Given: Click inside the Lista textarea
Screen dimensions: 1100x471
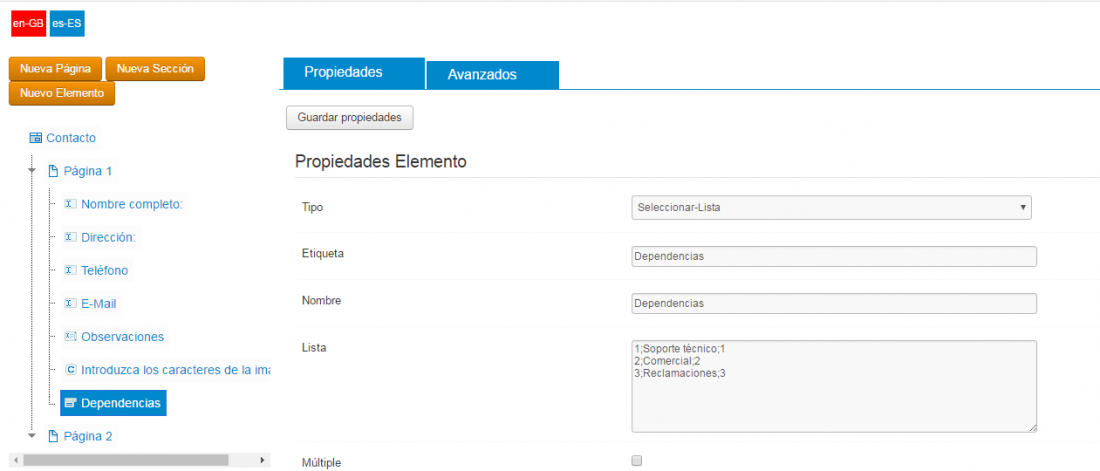Looking at the screenshot, I should (834, 386).
